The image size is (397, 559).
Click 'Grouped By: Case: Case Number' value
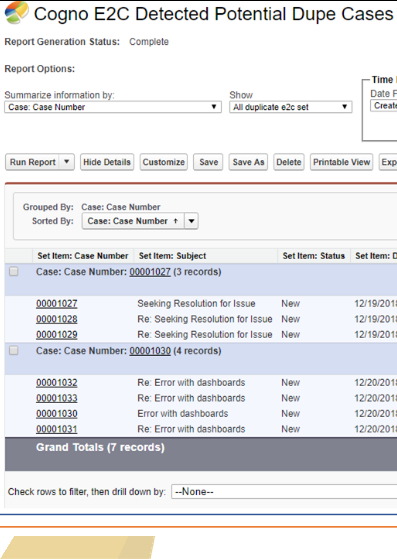coord(121,207)
